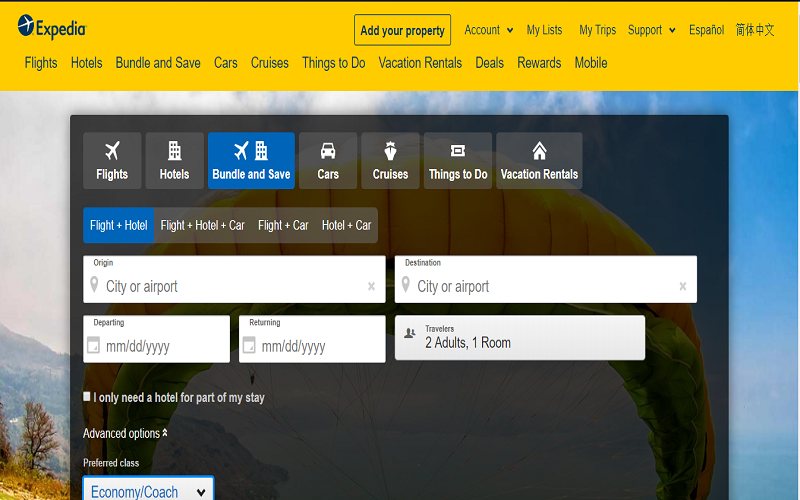
Task: Switch language to Español
Action: click(x=707, y=30)
